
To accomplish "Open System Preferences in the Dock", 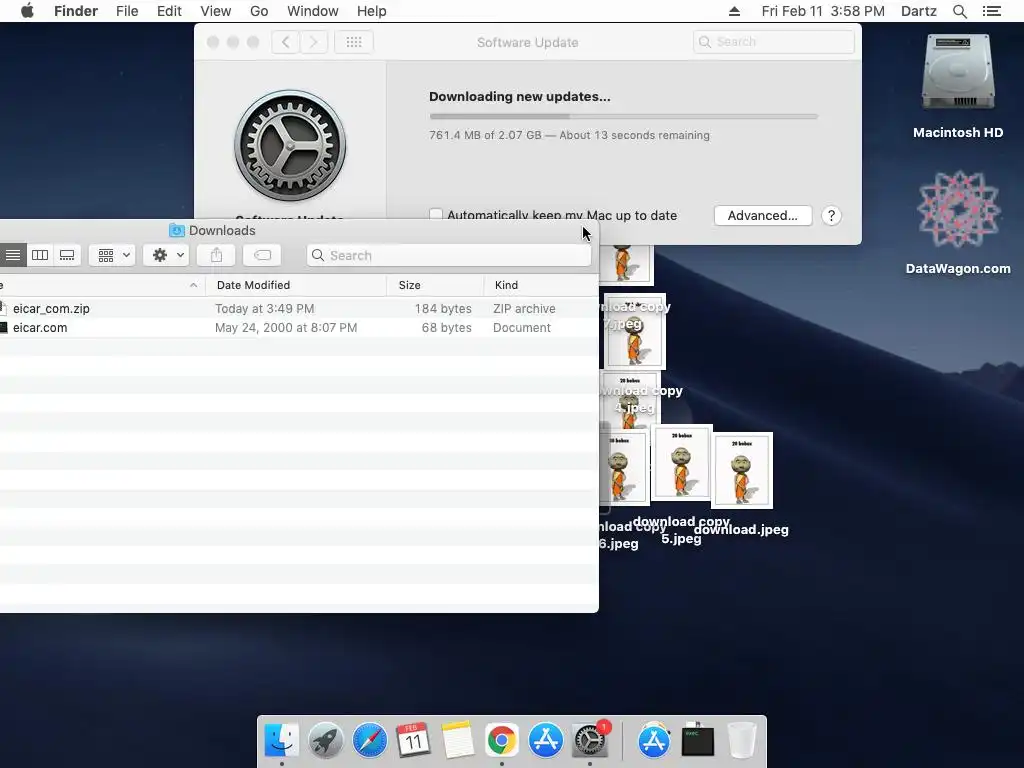I will click(x=590, y=741).
